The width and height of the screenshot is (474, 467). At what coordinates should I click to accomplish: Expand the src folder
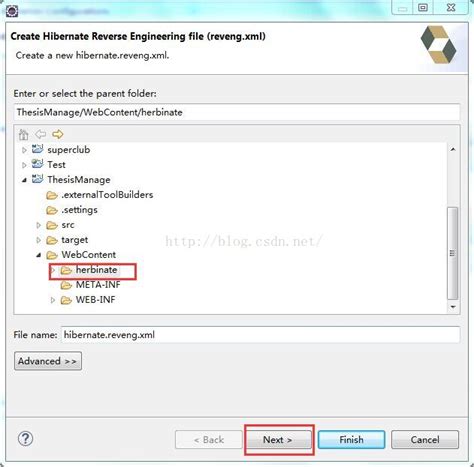[38, 225]
